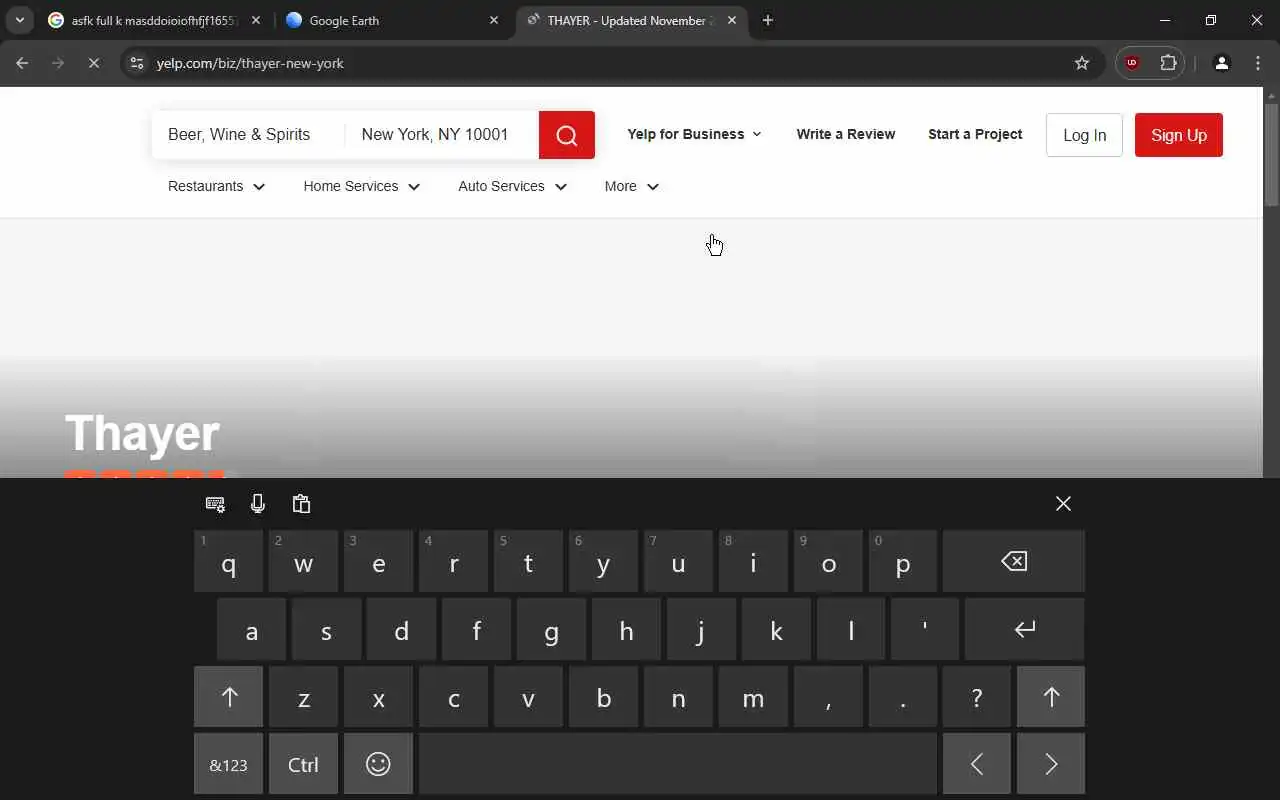Click the Start a Project link
Image resolution: width=1280 pixels, height=800 pixels.
point(975,134)
